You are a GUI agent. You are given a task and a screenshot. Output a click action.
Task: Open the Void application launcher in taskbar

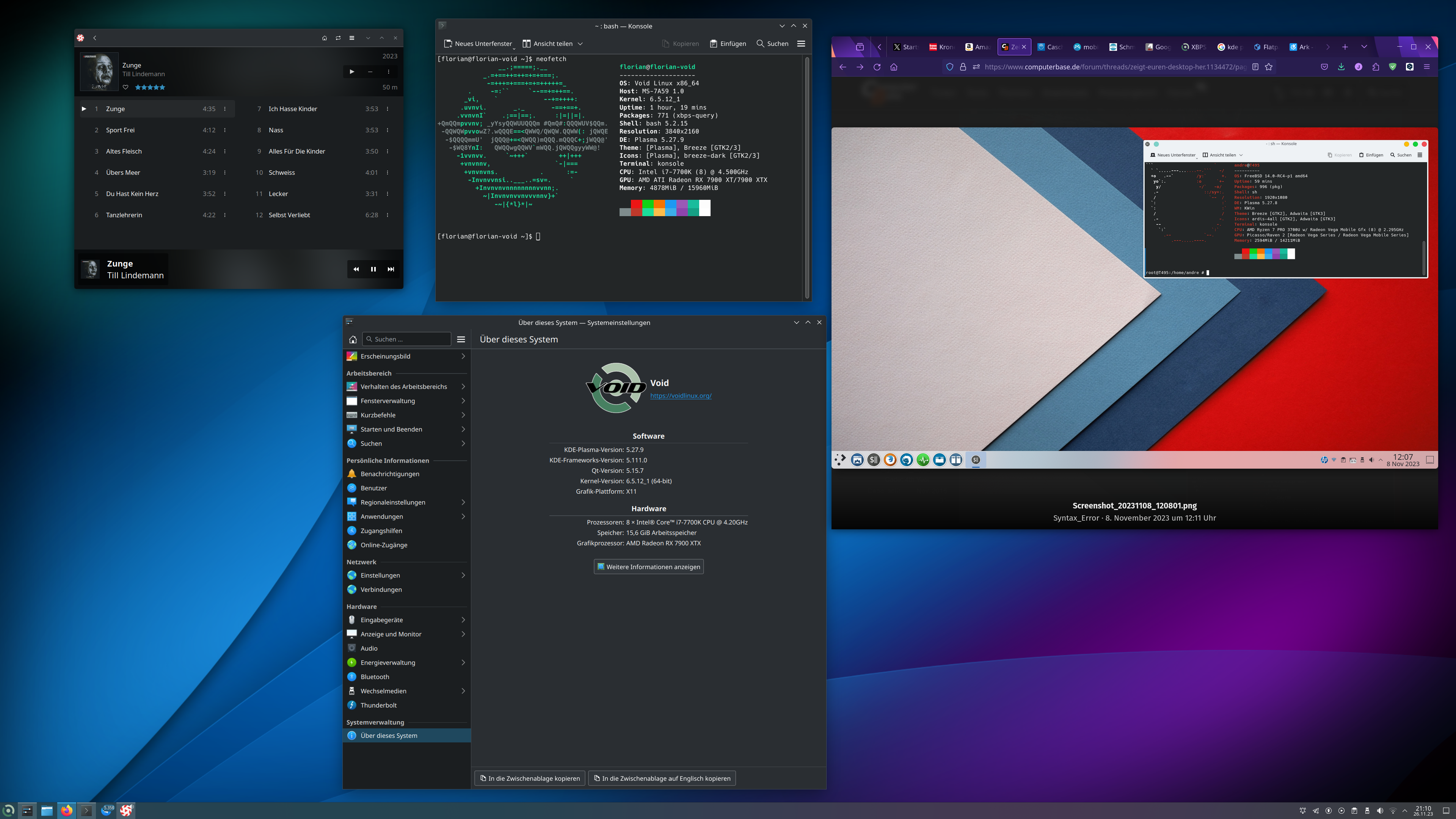[8, 810]
